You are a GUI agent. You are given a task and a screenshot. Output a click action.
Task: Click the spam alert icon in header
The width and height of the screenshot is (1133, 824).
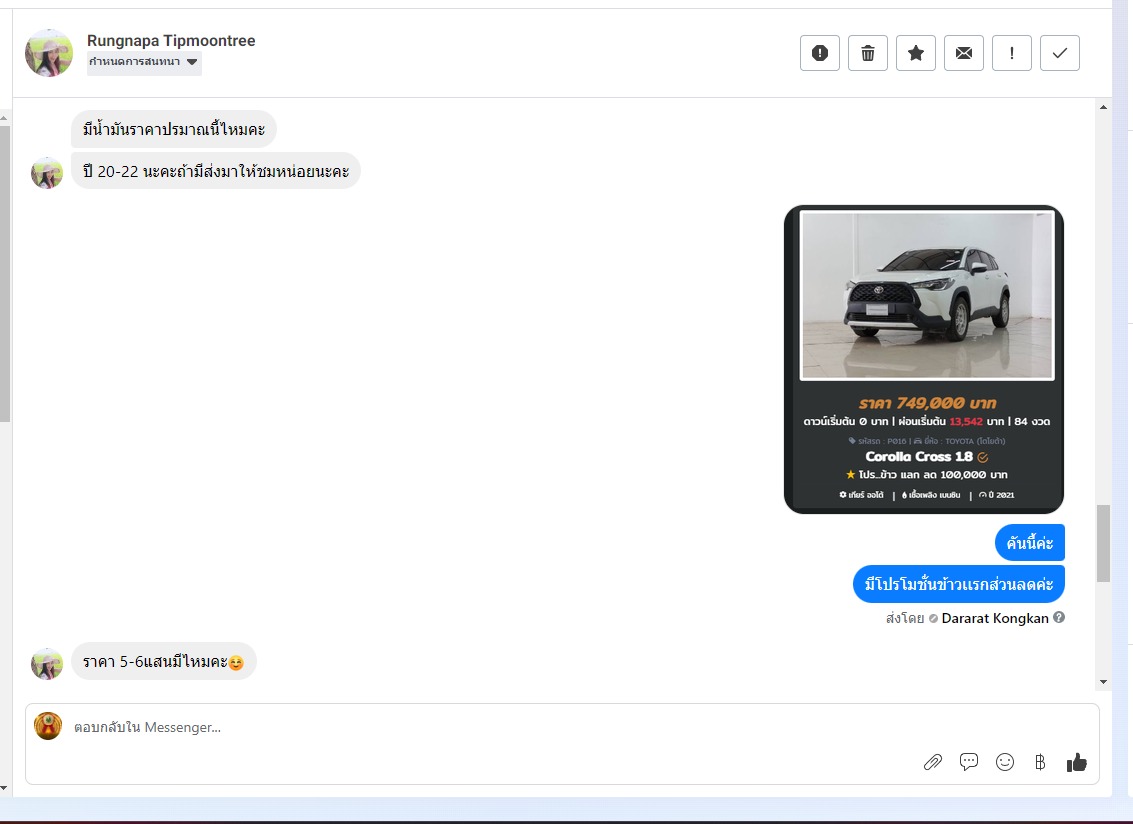coord(819,53)
